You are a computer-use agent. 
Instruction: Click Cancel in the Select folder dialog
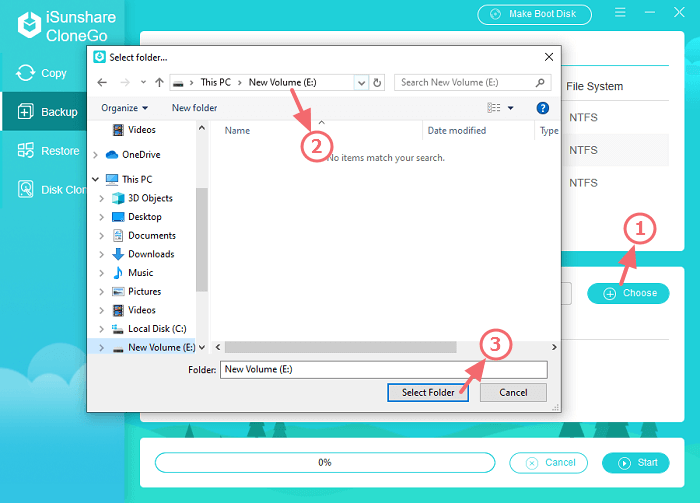click(513, 393)
